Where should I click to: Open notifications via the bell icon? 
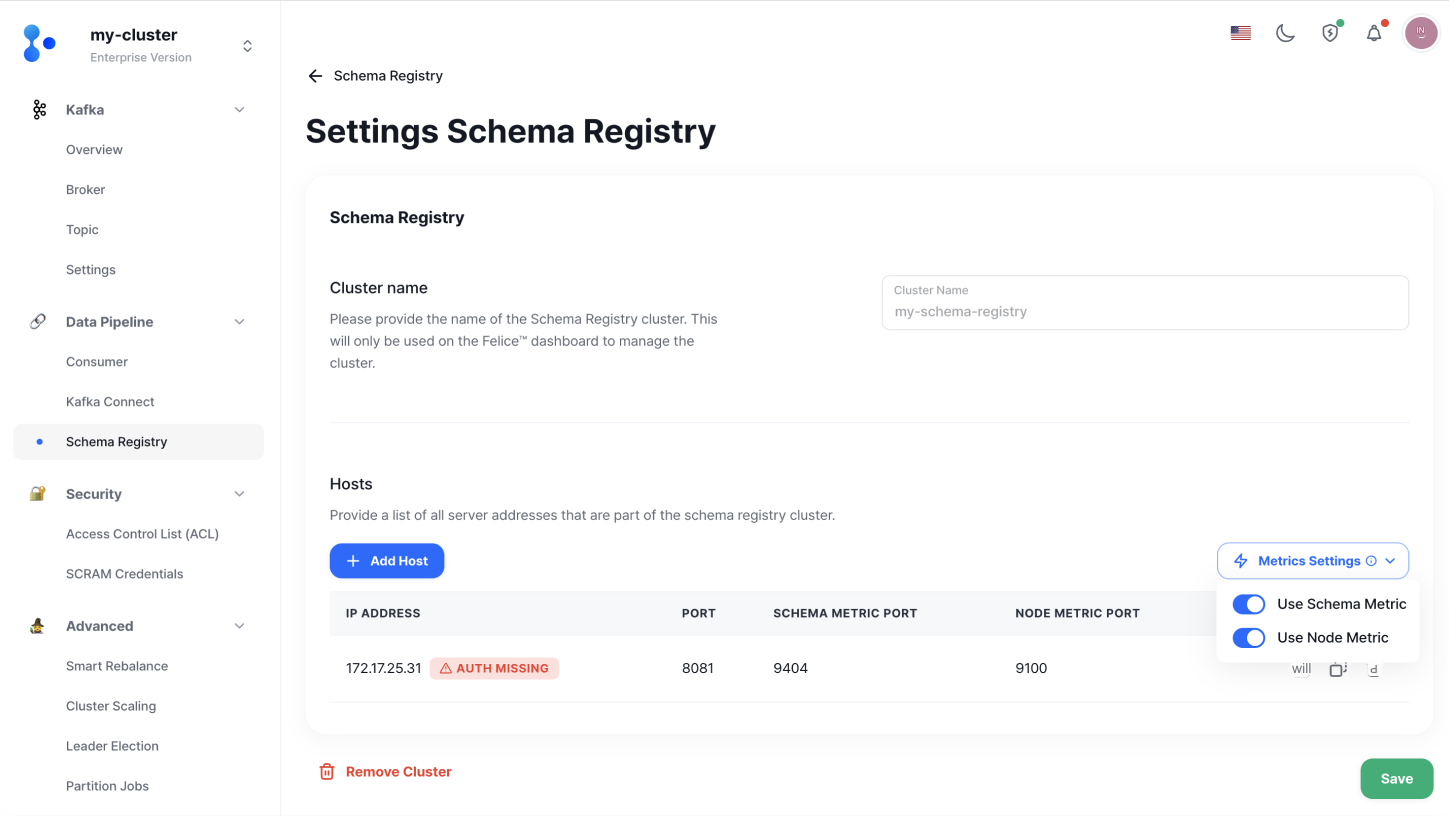coord(1373,32)
